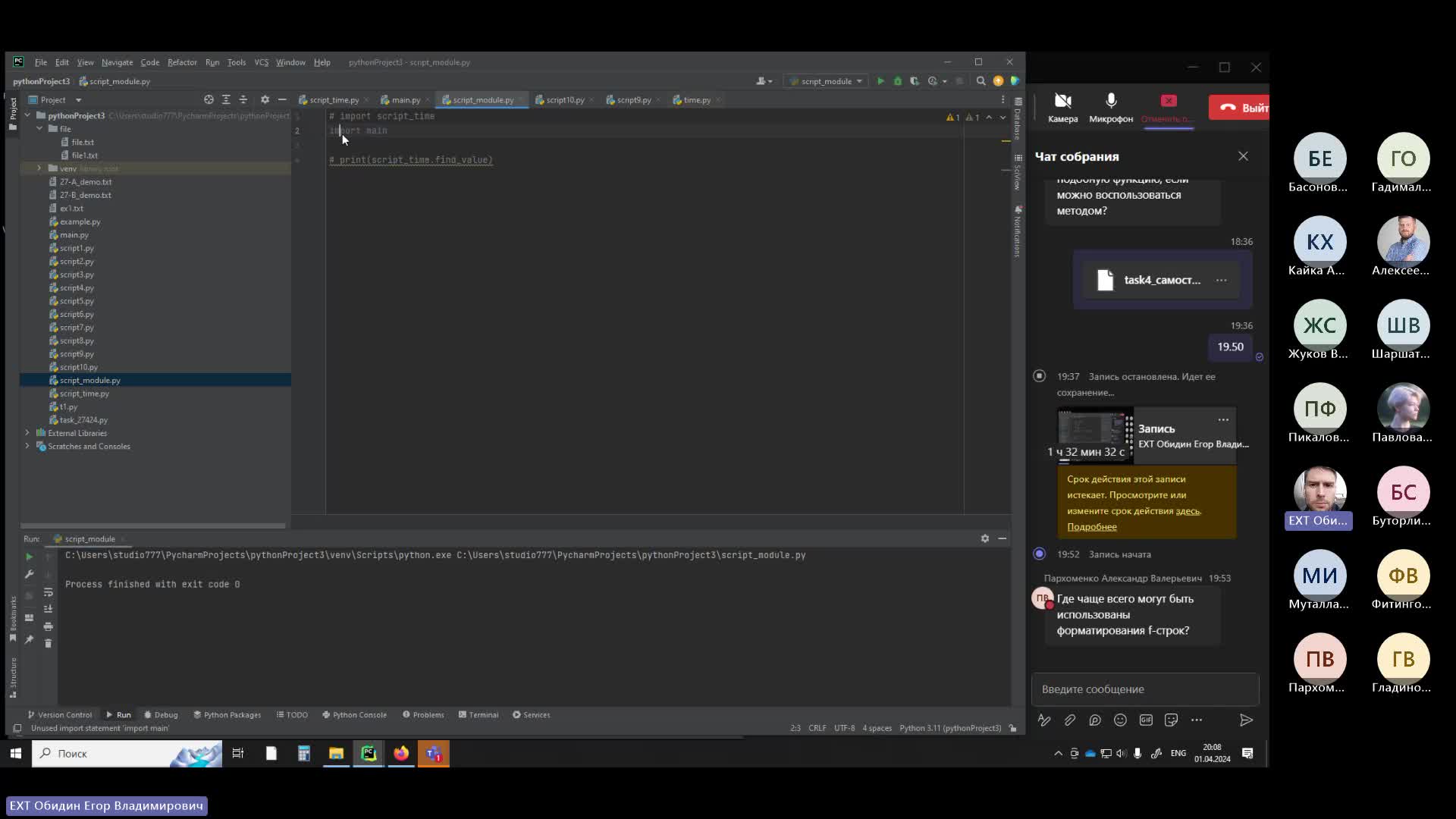Open the Refactor menu
This screenshot has width=1456, height=819.
tap(182, 62)
